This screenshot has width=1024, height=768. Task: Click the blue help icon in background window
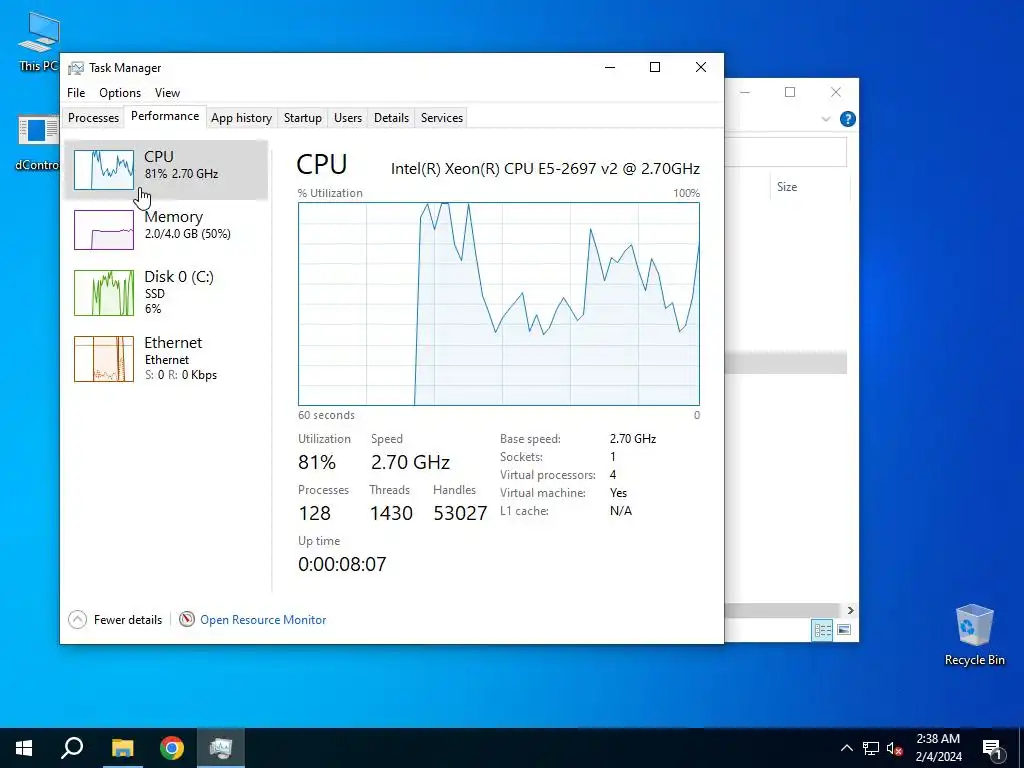tap(848, 119)
